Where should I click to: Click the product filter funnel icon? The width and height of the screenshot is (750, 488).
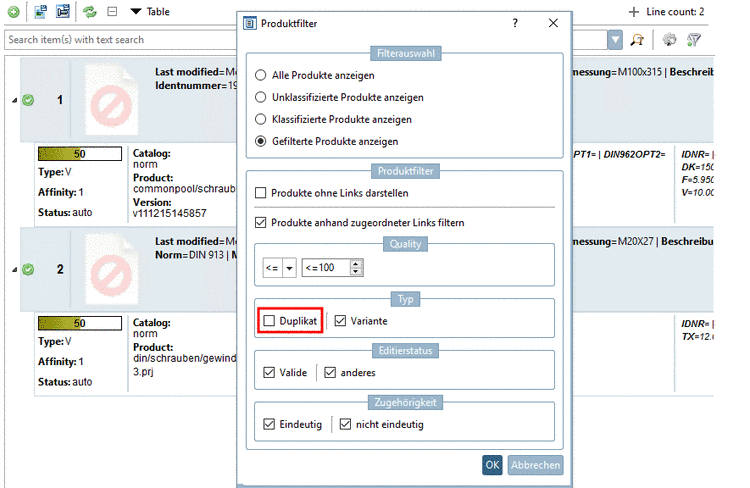pos(693,40)
